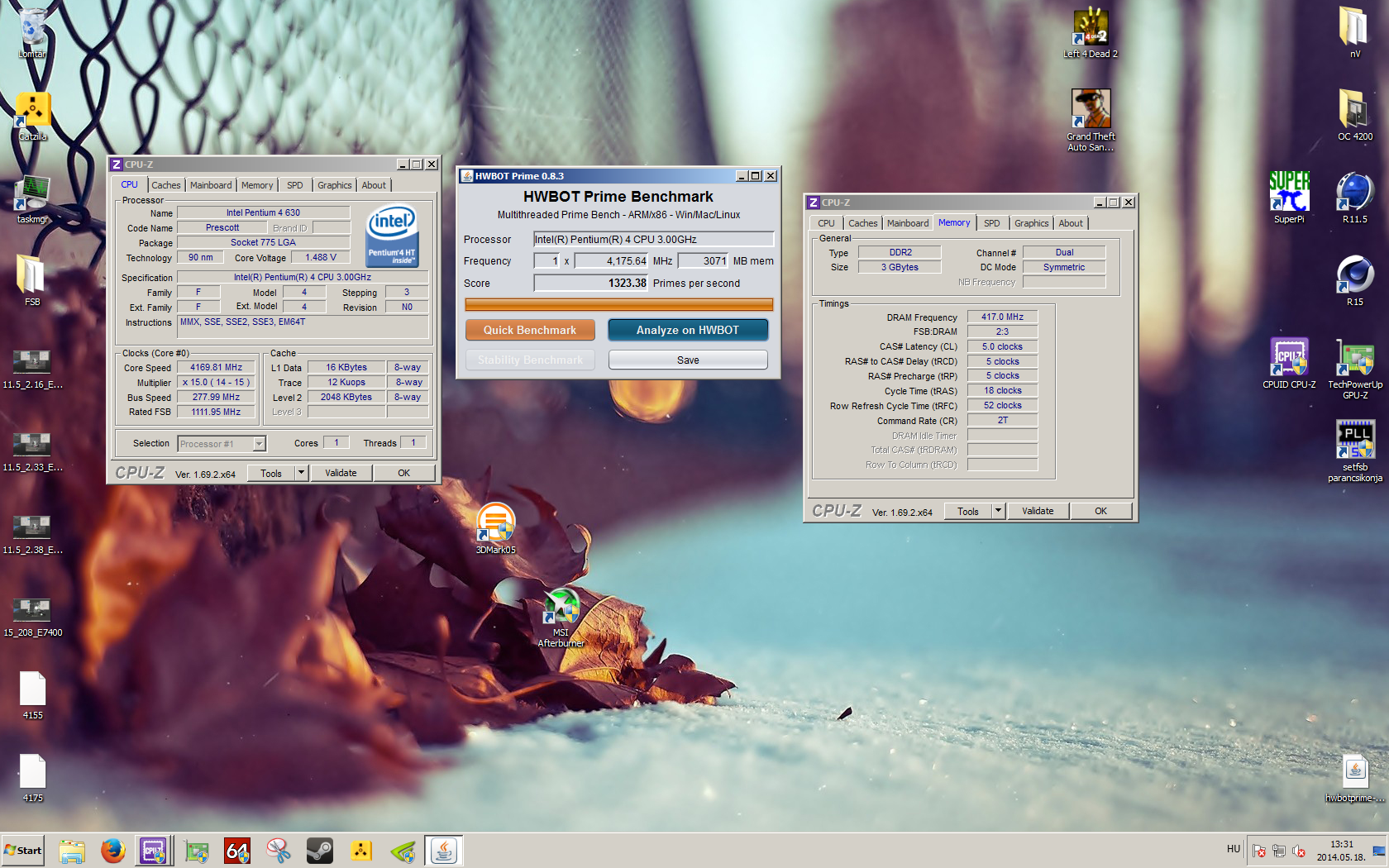Expand Tools dropdown arrow in right CPU-Z

click(998, 511)
